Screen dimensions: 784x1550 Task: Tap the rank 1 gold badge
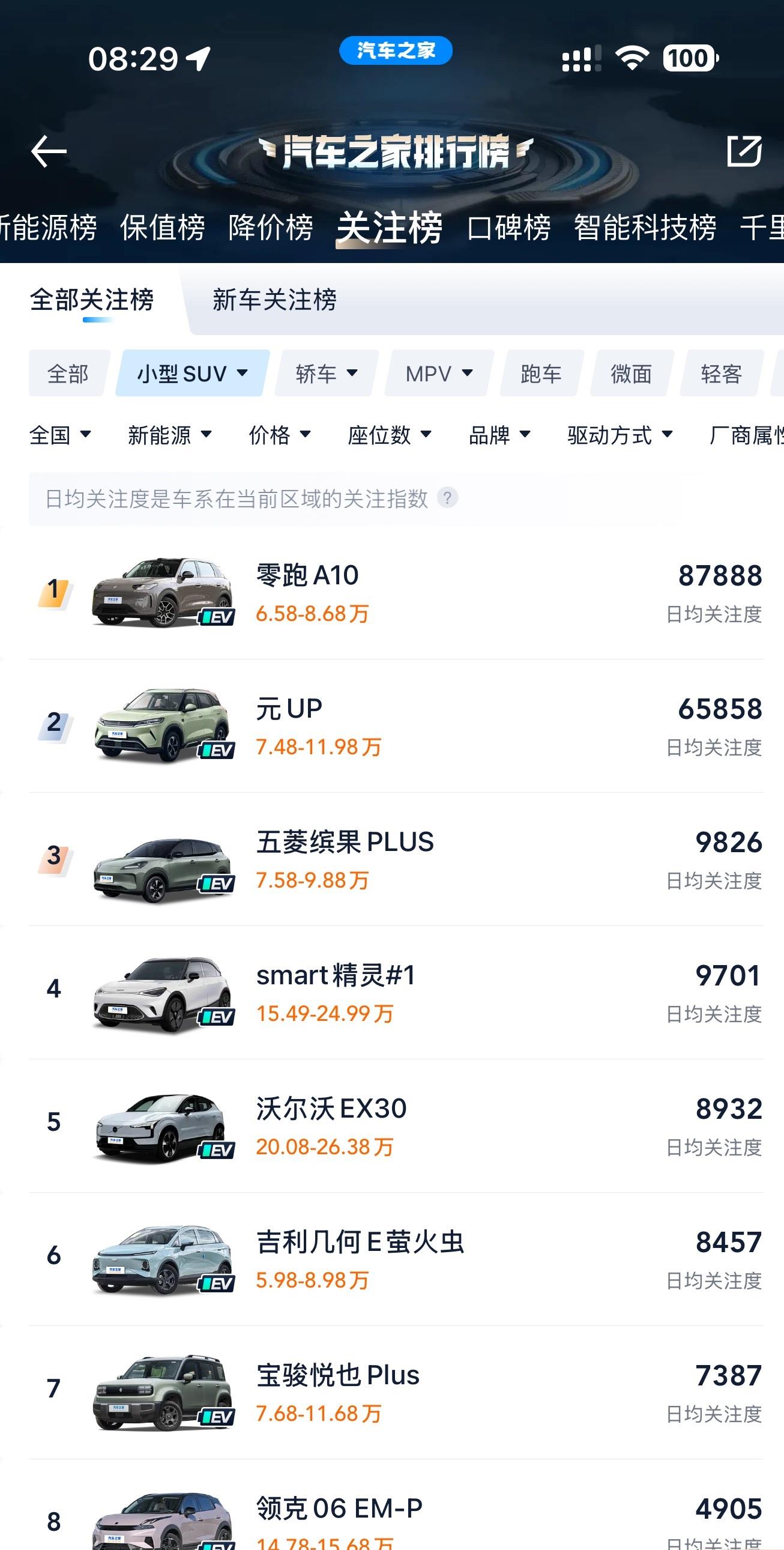pos(55,591)
